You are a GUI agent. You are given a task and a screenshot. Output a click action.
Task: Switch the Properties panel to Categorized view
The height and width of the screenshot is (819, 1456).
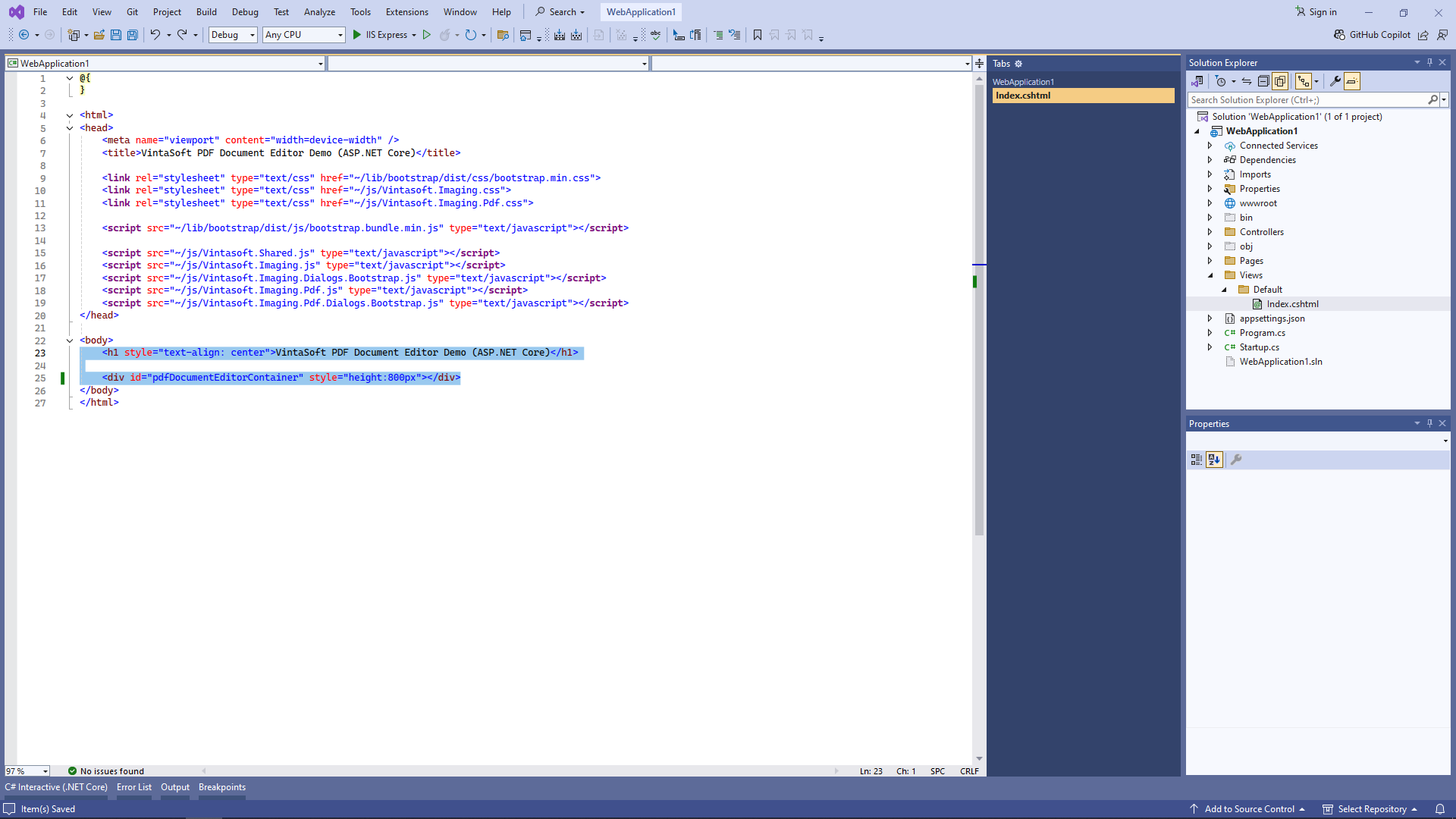tap(1197, 460)
